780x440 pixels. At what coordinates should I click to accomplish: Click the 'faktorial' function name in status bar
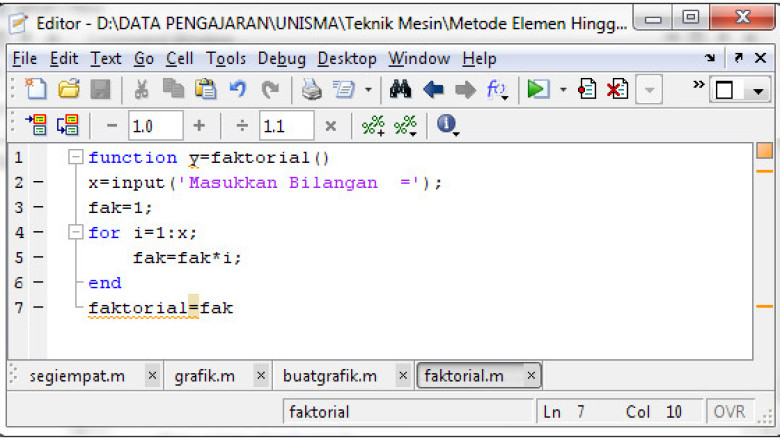[x=319, y=412]
